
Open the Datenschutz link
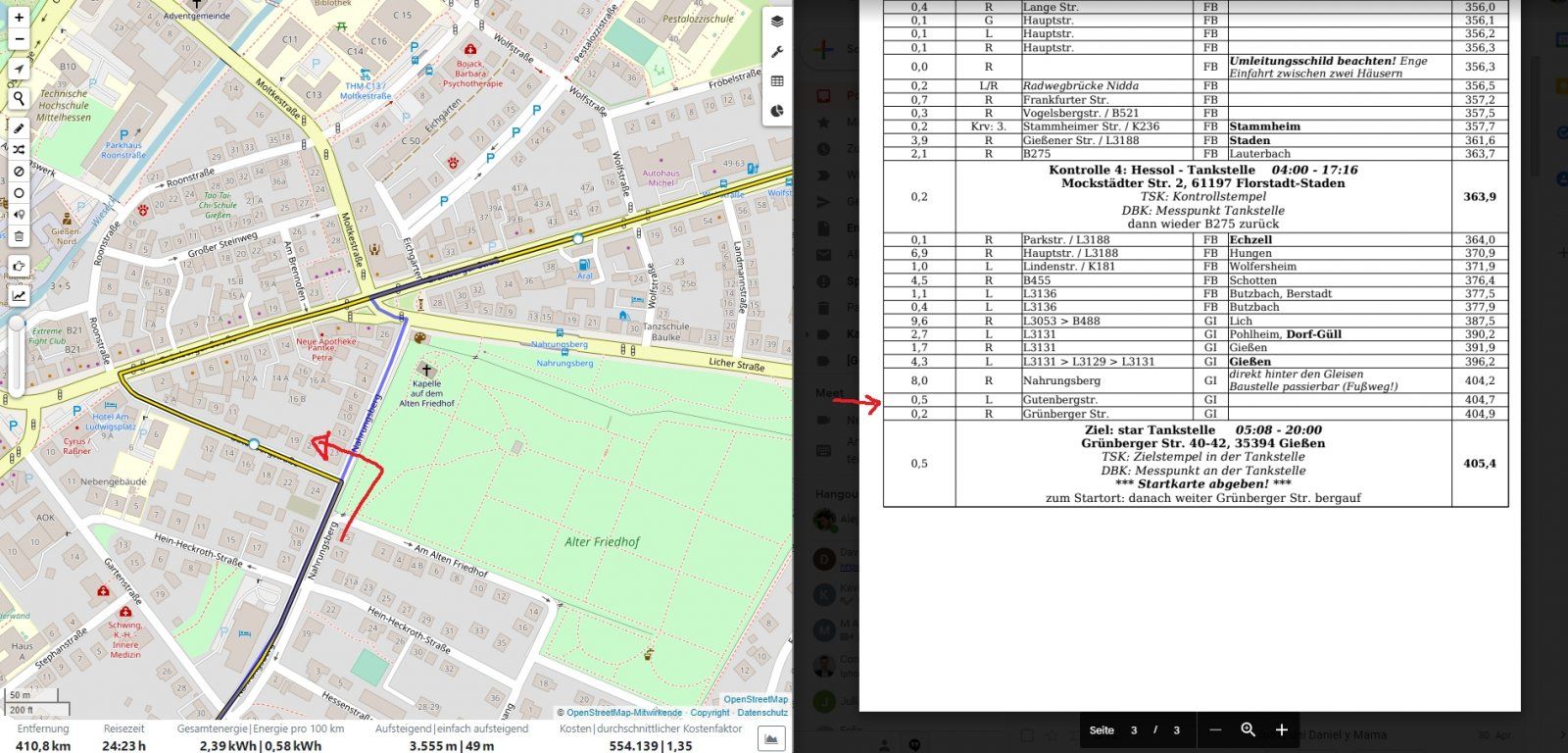(x=762, y=713)
